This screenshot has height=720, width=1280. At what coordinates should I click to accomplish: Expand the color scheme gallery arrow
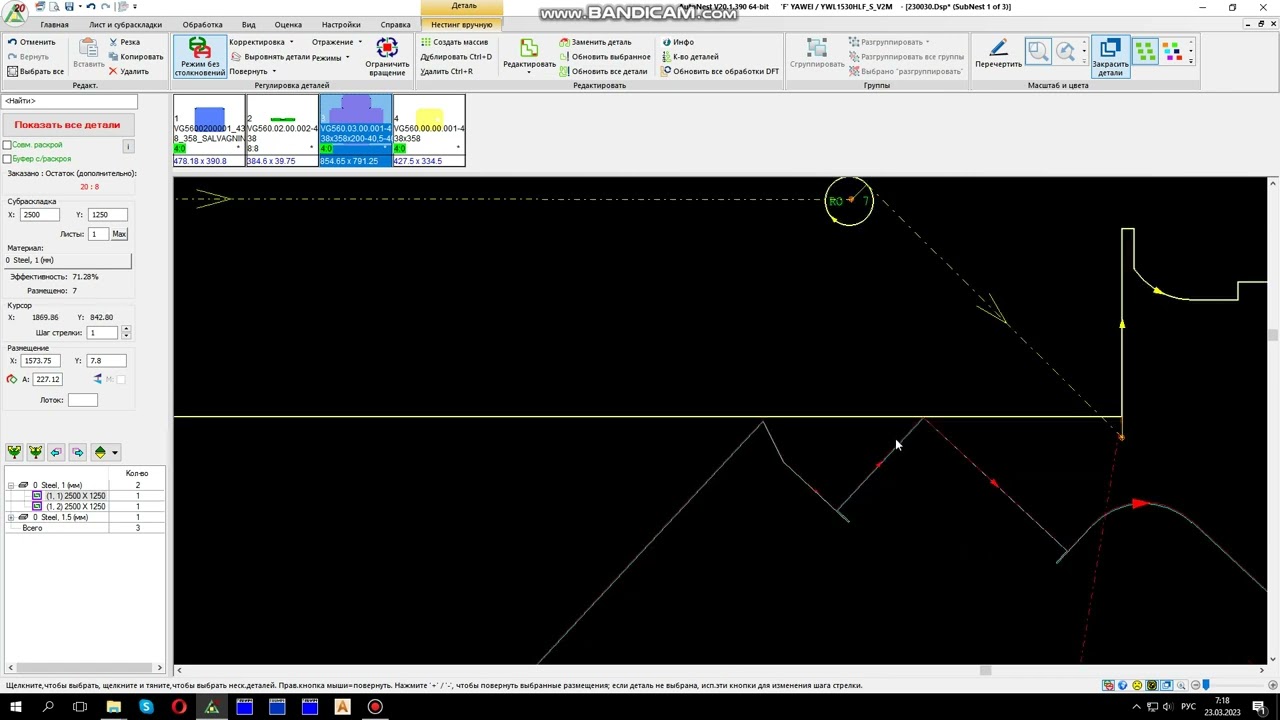coord(1191,62)
